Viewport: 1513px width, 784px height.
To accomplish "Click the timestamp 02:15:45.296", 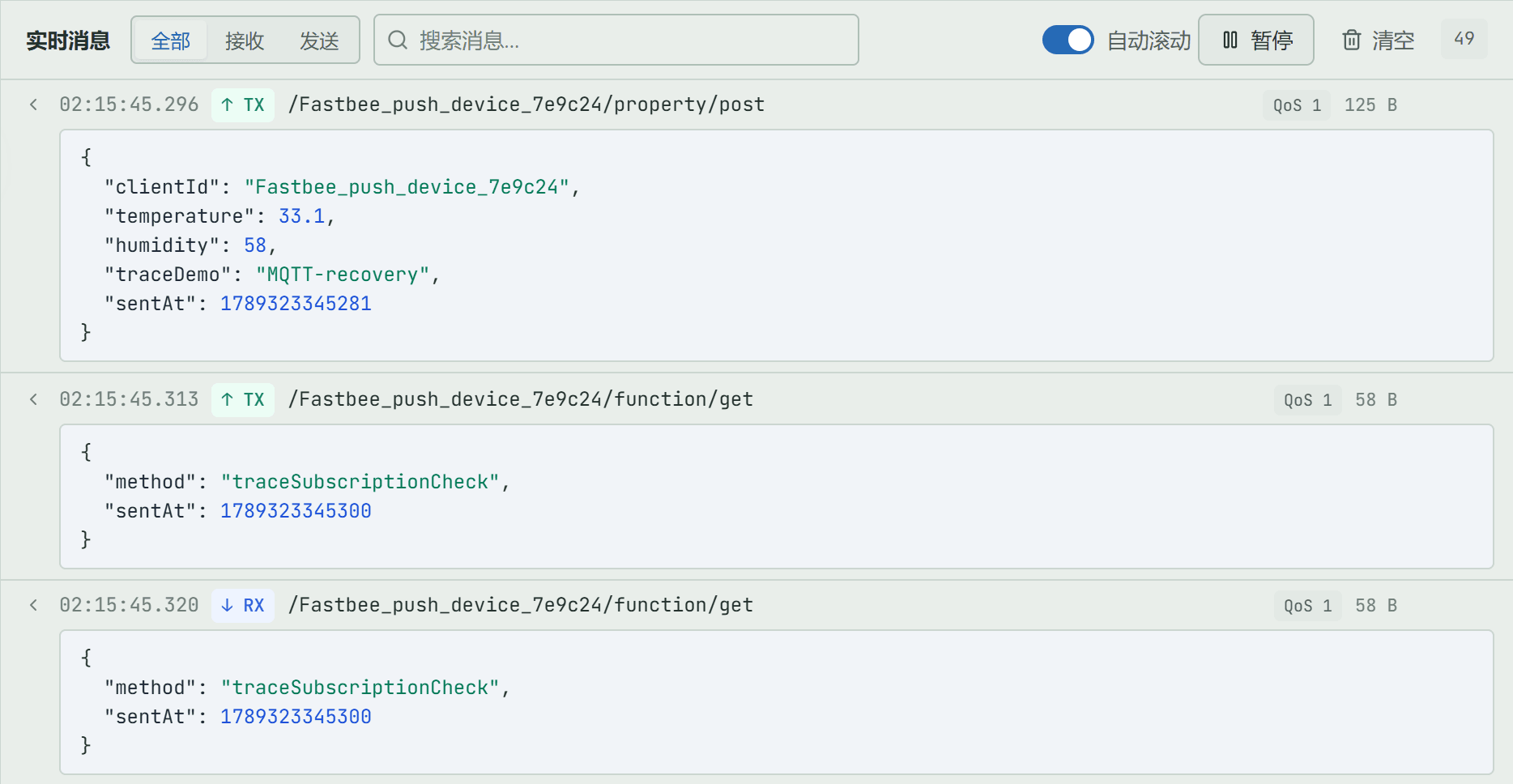I will [129, 104].
